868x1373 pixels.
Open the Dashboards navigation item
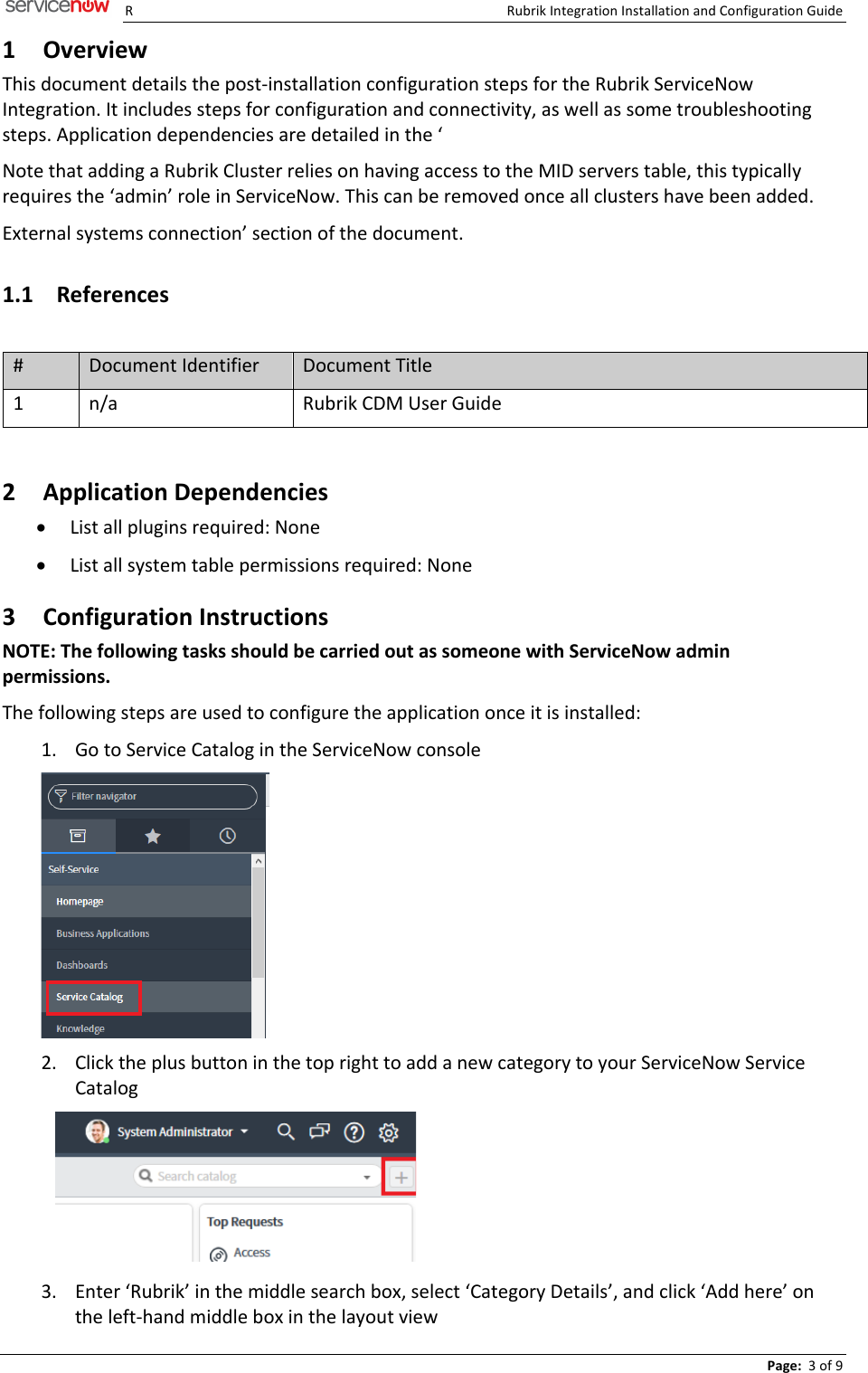[81, 964]
